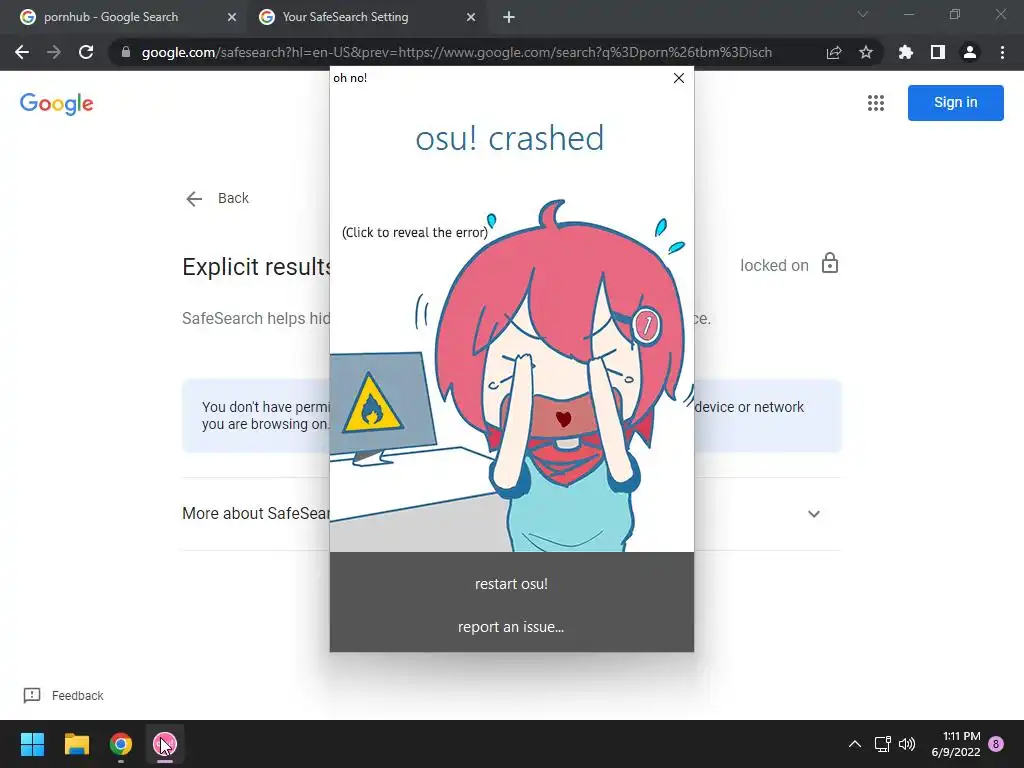Image resolution: width=1024 pixels, height=768 pixels.
Task: Click the fire warning sign on monitor illustration
Action: click(372, 404)
